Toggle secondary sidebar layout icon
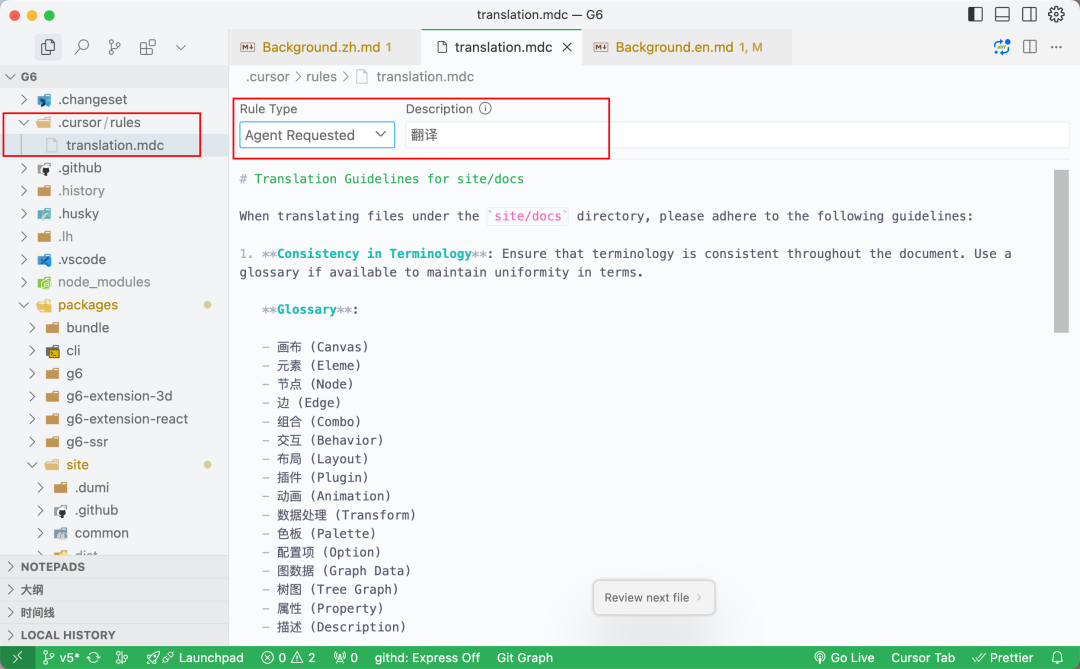1080x669 pixels. tap(1029, 14)
